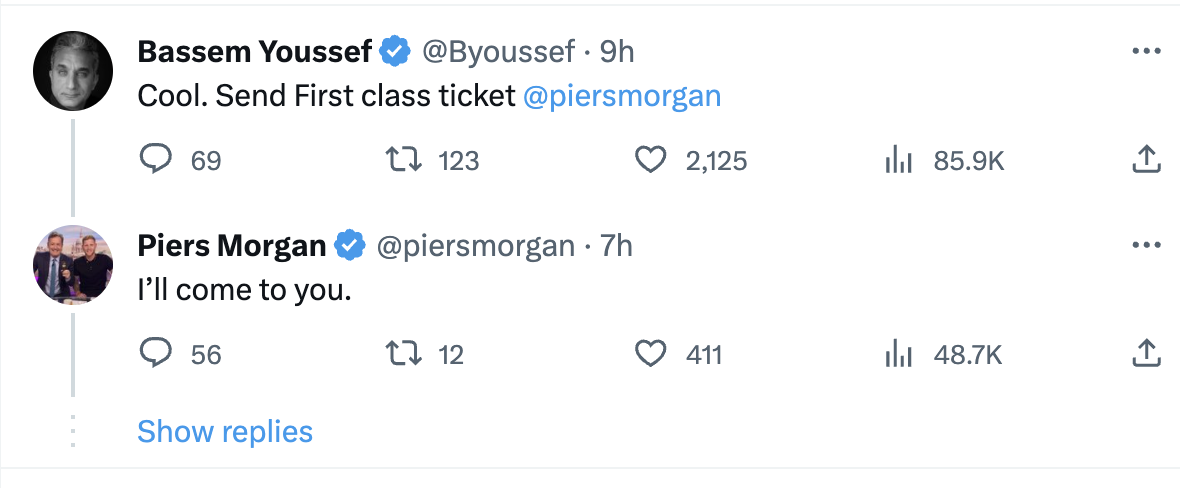Image resolution: width=1180 pixels, height=488 pixels.
Task: Open the 9h timestamp on Bassem's tweet
Action: pyautogui.click(x=617, y=51)
